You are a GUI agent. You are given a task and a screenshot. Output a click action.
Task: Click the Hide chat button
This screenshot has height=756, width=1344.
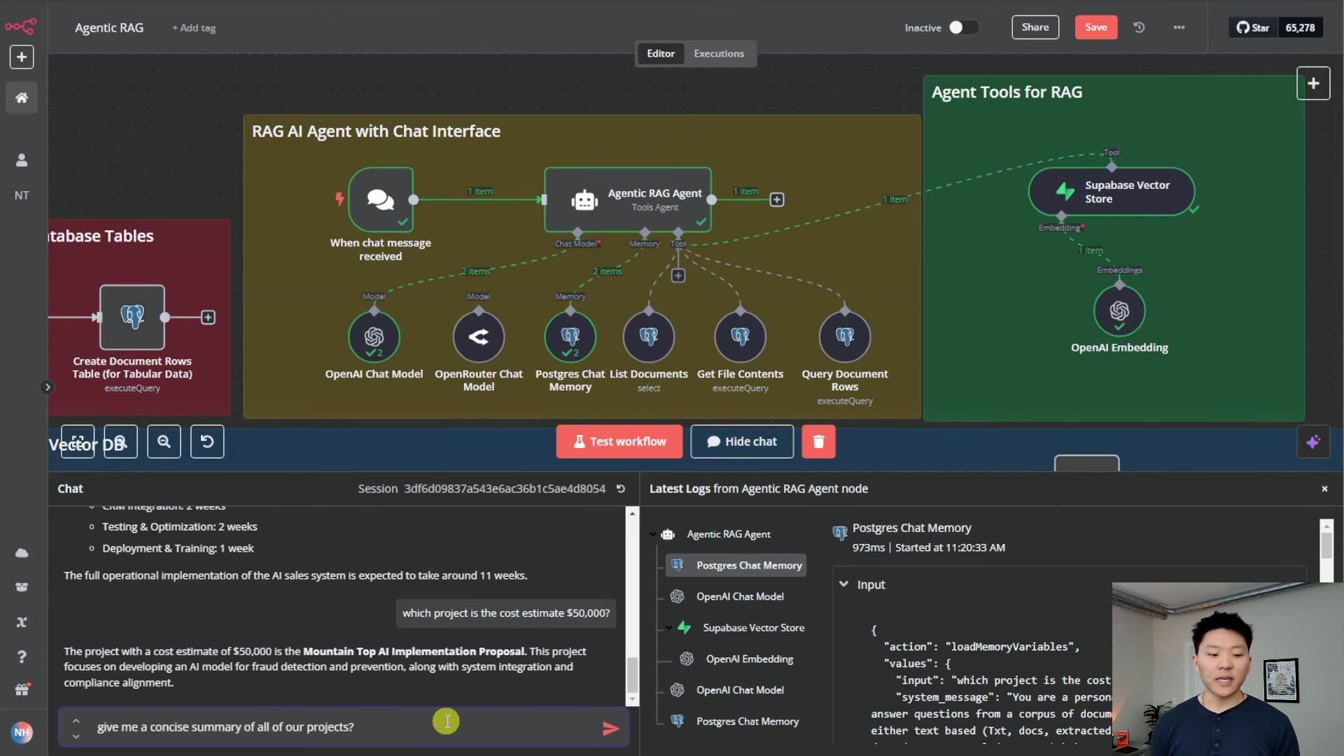coord(742,442)
